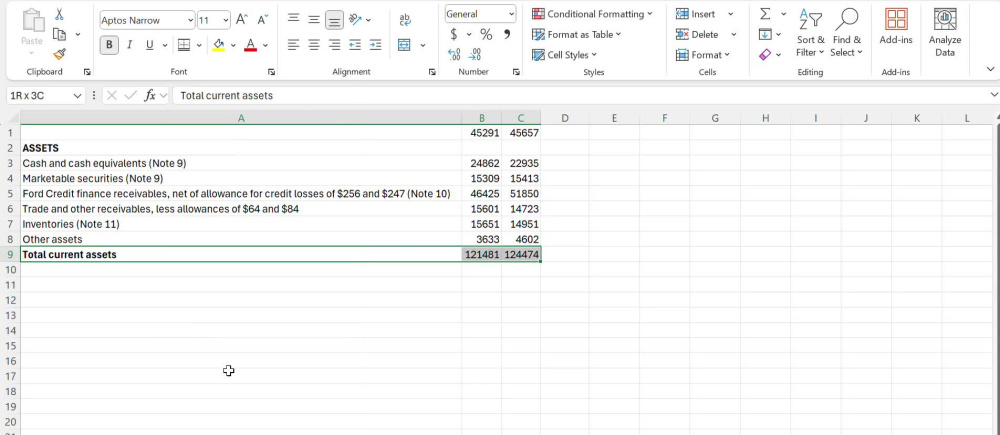Click the Clear eraser icon
The height and width of the screenshot is (435, 1000).
(765, 55)
